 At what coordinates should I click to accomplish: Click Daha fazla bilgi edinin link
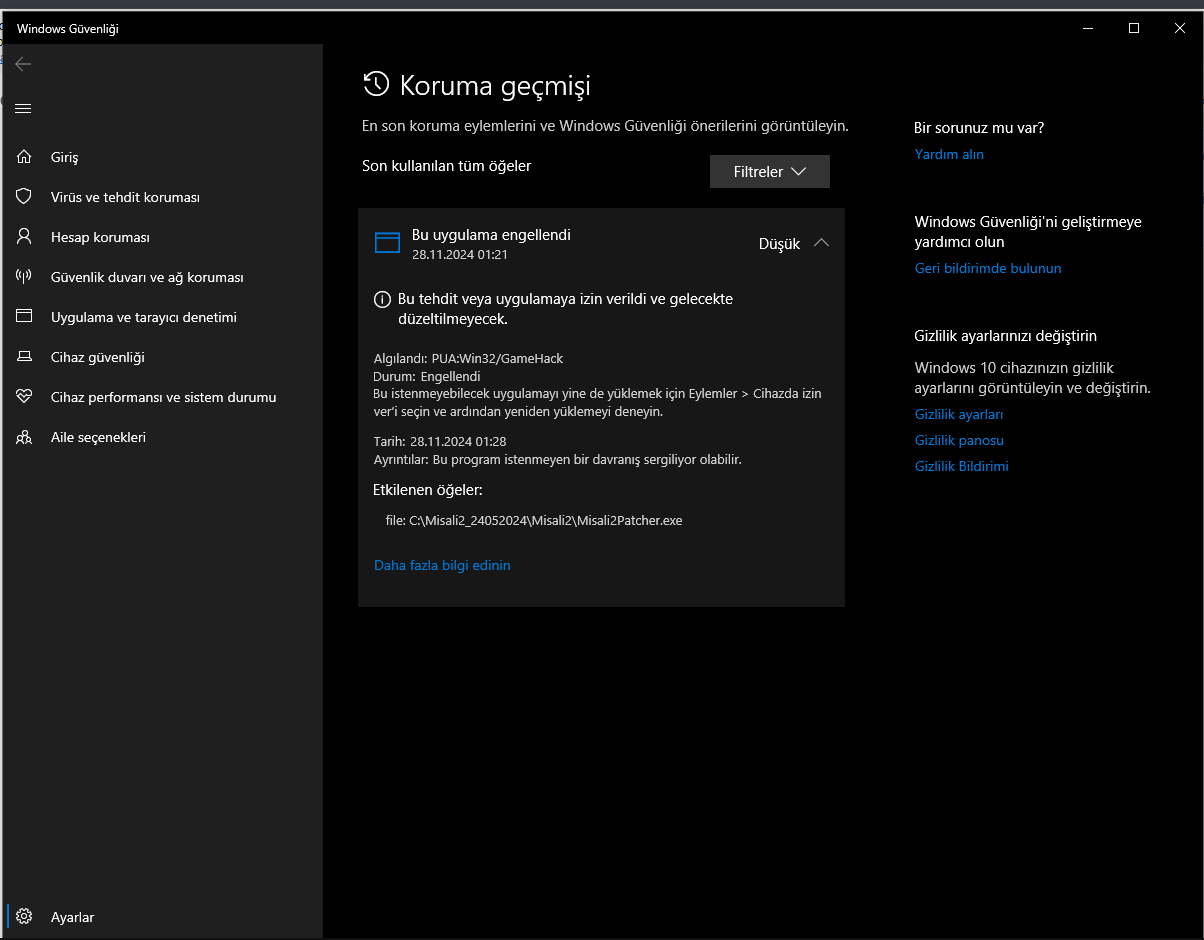click(x=442, y=565)
